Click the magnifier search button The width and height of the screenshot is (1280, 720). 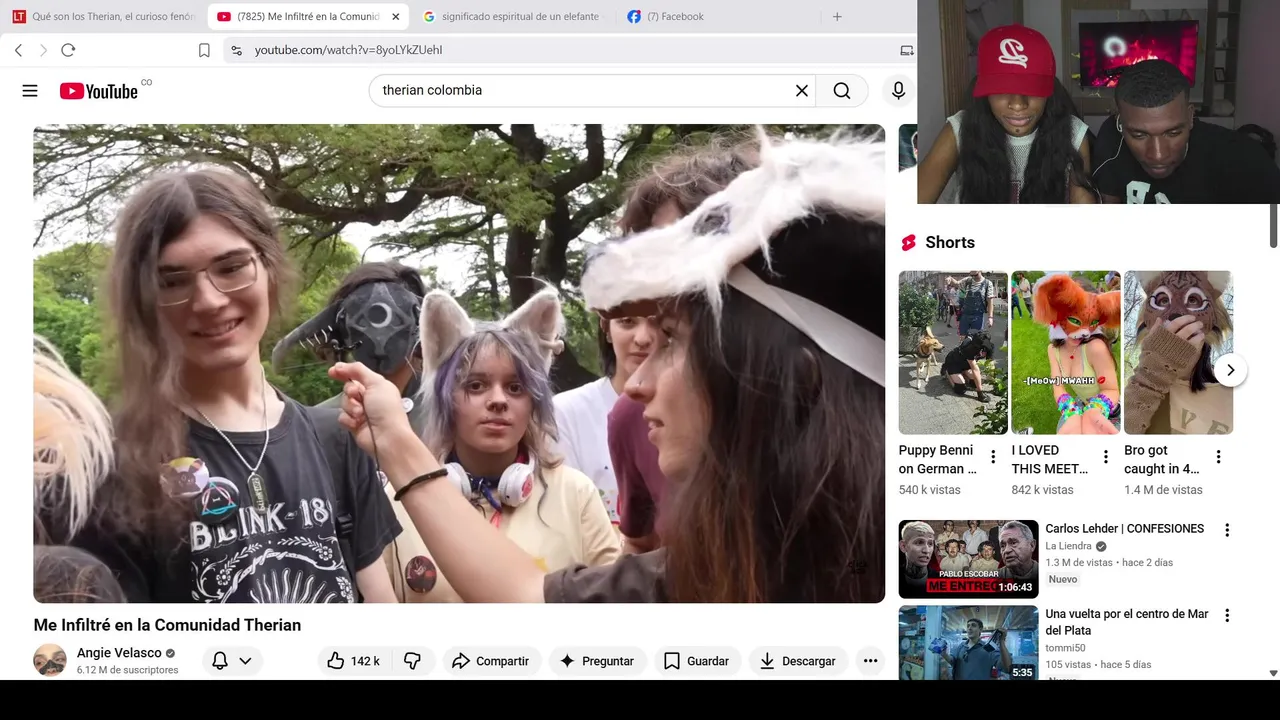pos(842,91)
